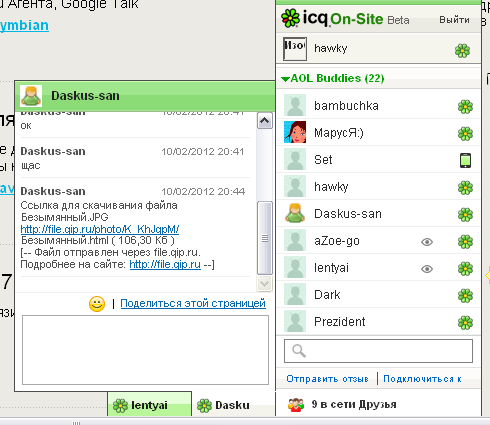Click the friends group icon at bottom
The width and height of the screenshot is (490, 425).
pos(296,405)
